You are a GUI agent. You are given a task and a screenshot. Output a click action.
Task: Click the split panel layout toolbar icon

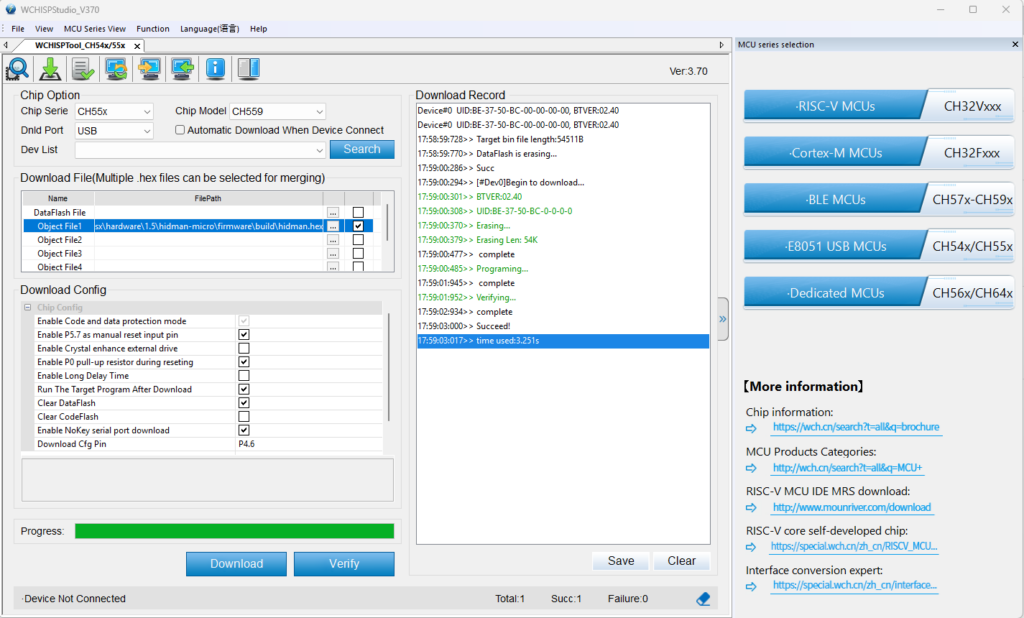tap(248, 69)
